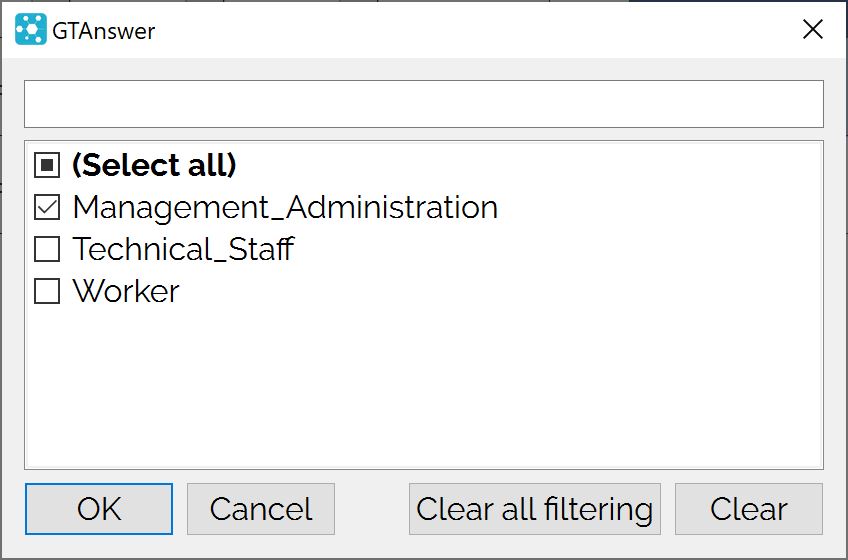The height and width of the screenshot is (560, 848).
Task: Click the Clear button
Action: coord(749,509)
